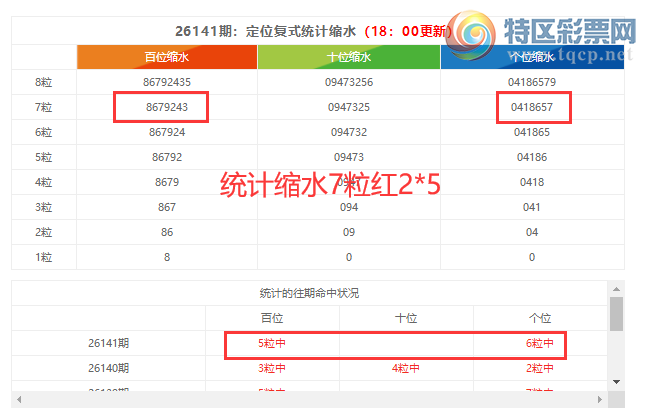Select the 6粒 row label
The height and width of the screenshot is (419, 646).
[x=44, y=132]
